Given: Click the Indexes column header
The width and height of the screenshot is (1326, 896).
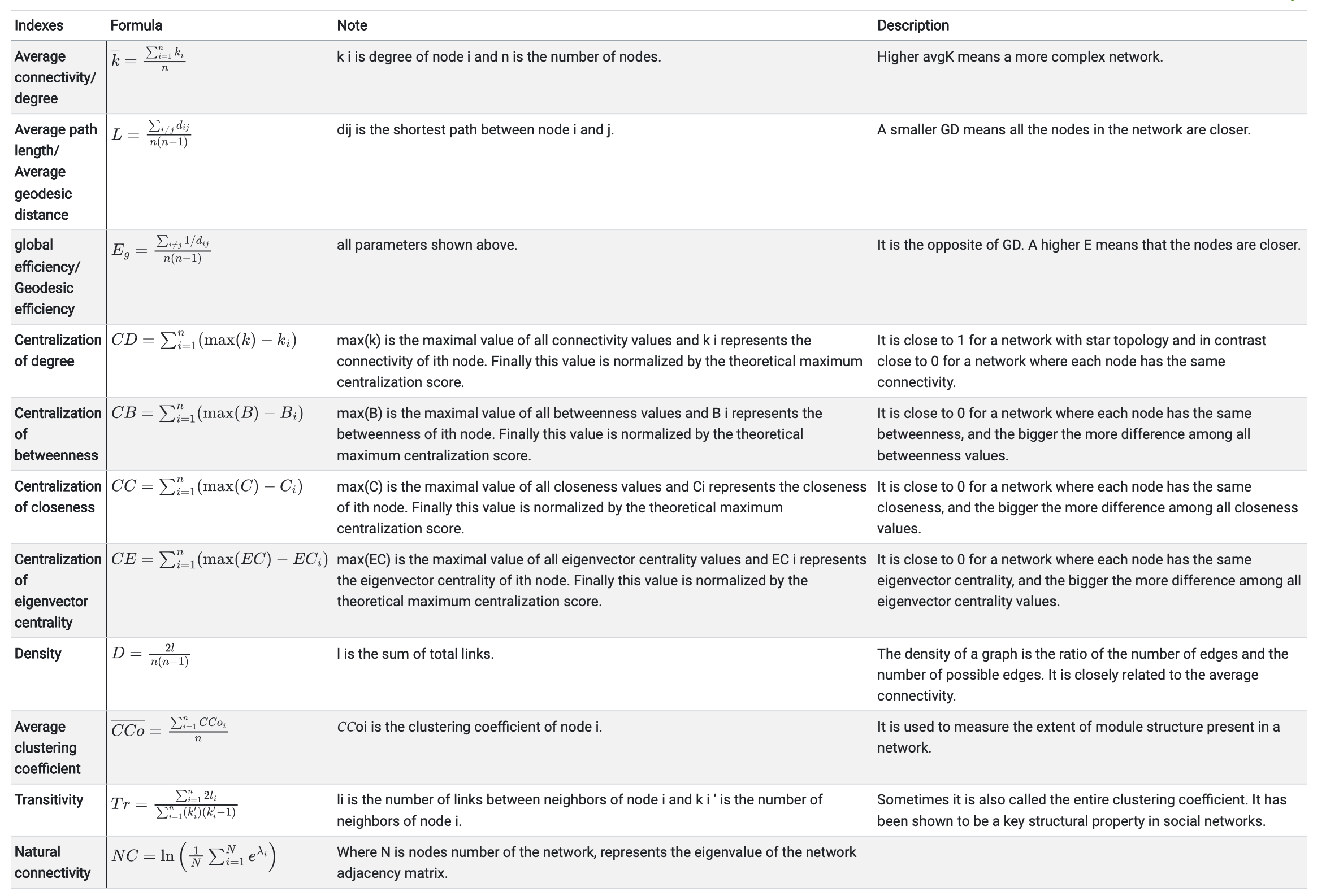Looking at the screenshot, I should tap(39, 25).
